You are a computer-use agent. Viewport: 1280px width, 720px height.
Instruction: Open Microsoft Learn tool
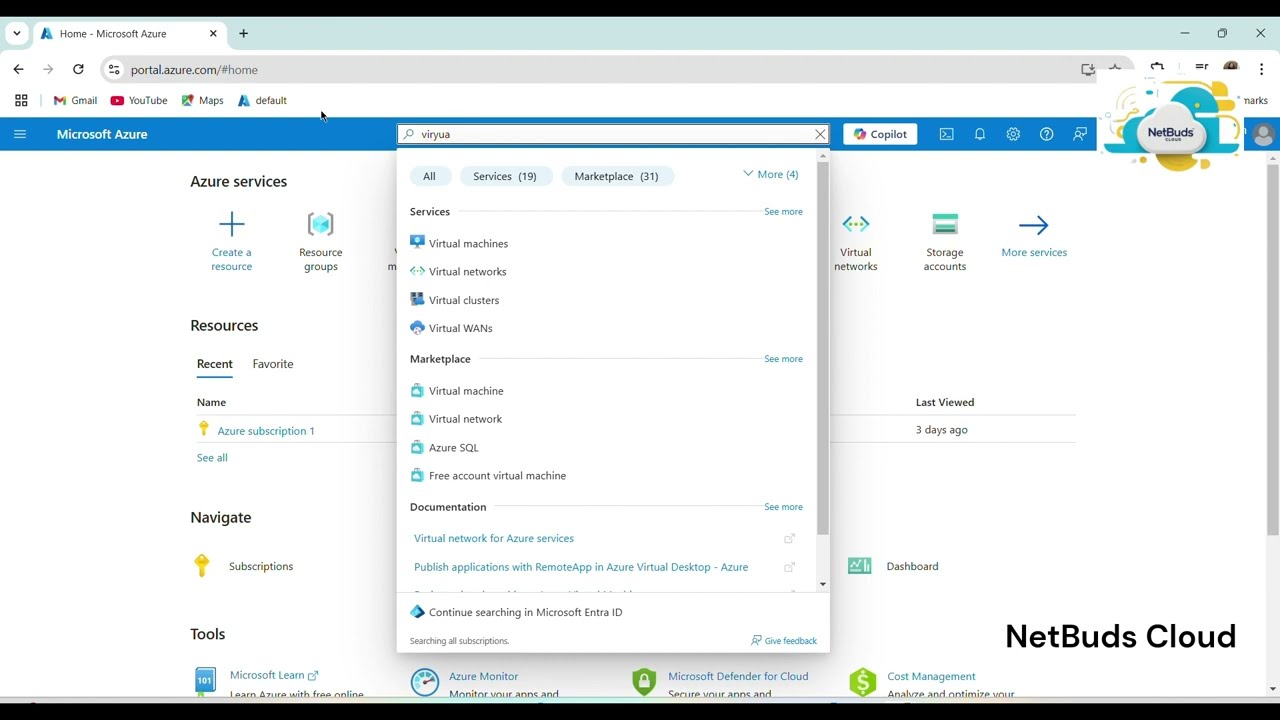click(267, 675)
